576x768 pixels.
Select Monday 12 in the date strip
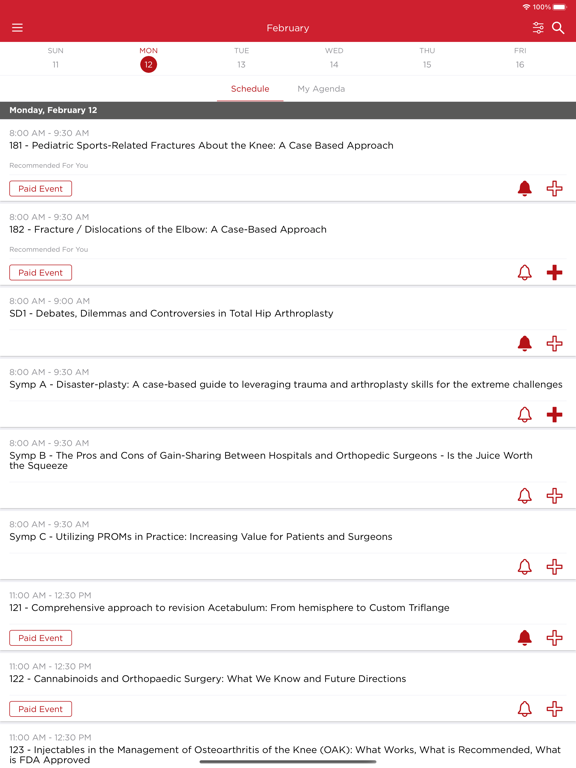tap(148, 59)
